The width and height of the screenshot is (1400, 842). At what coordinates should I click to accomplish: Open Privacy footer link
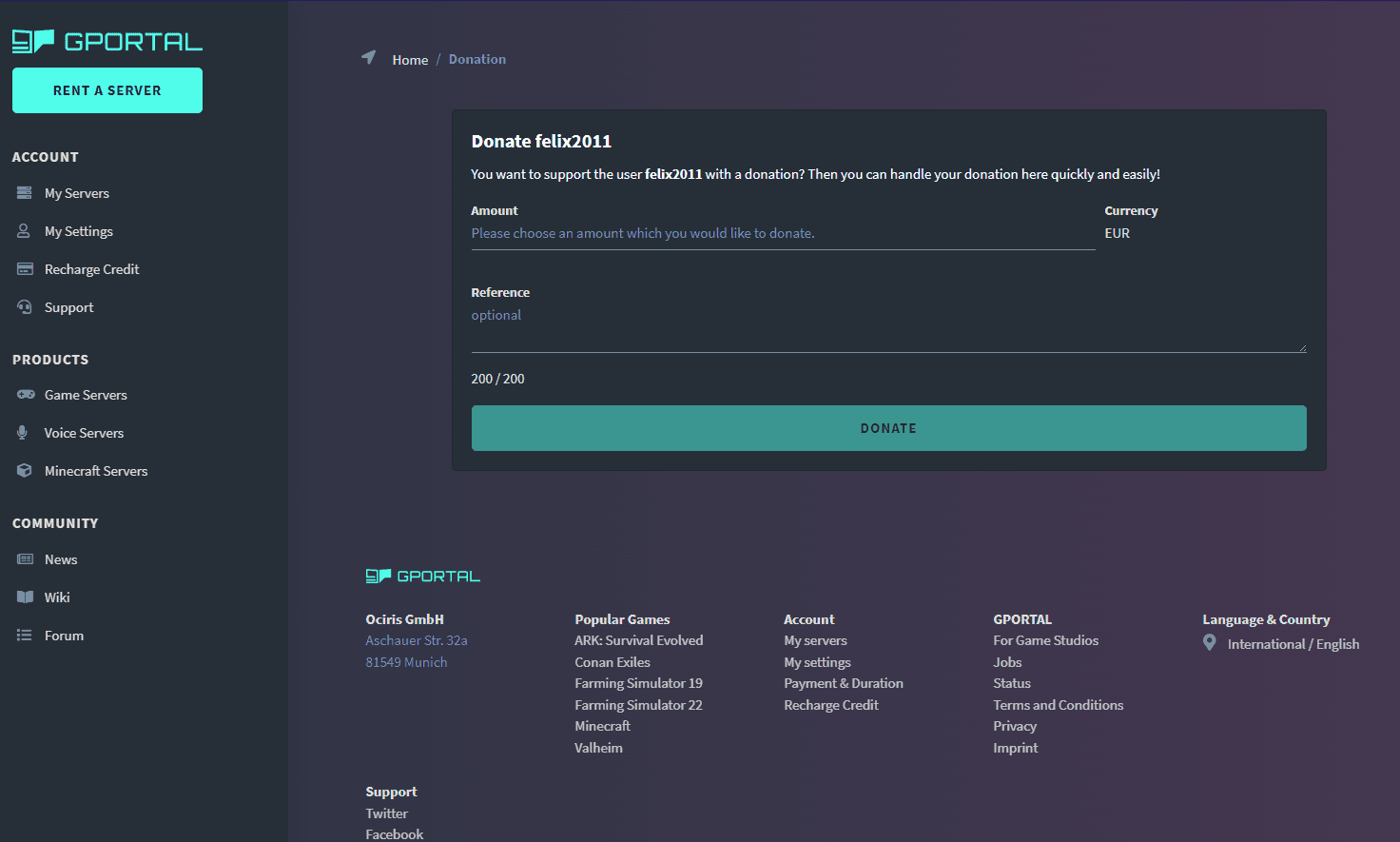[1015, 726]
